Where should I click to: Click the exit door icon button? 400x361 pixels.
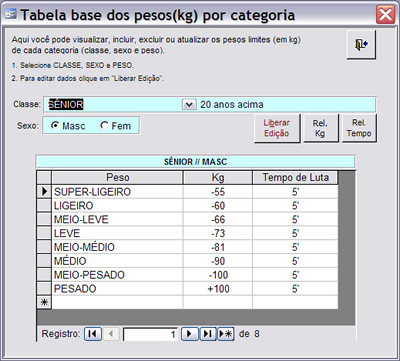tap(361, 45)
